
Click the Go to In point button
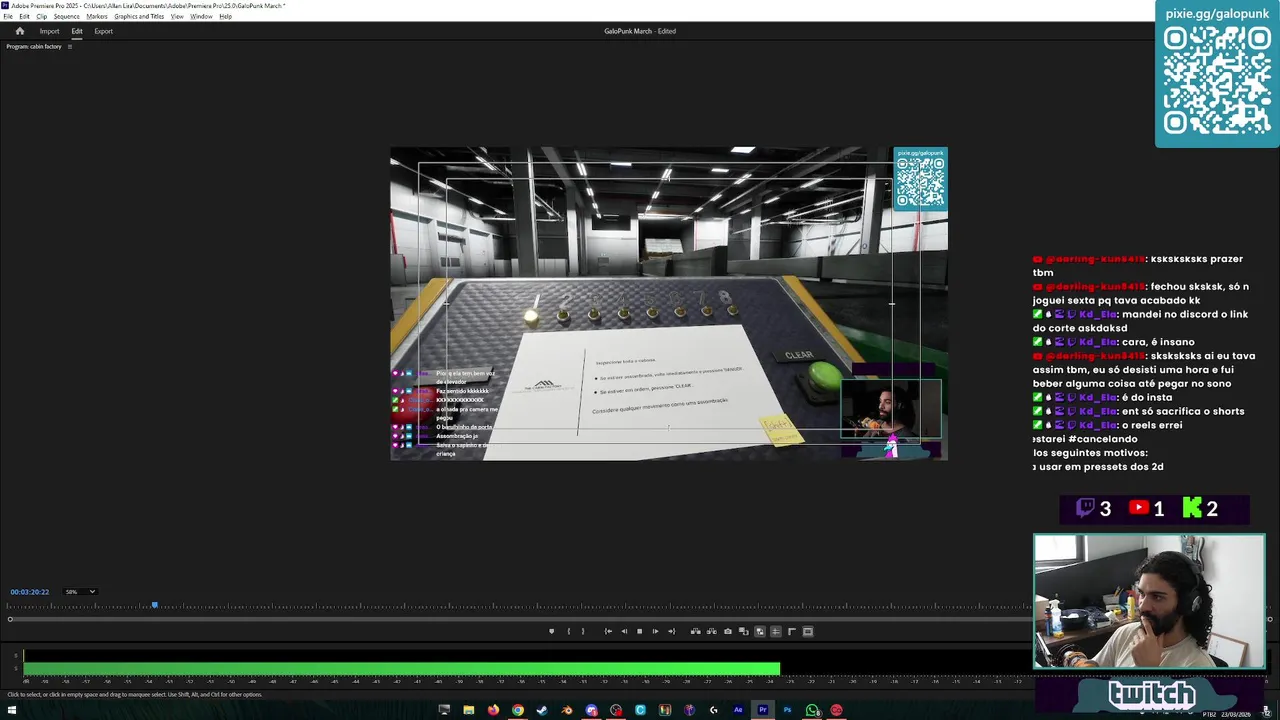608,631
